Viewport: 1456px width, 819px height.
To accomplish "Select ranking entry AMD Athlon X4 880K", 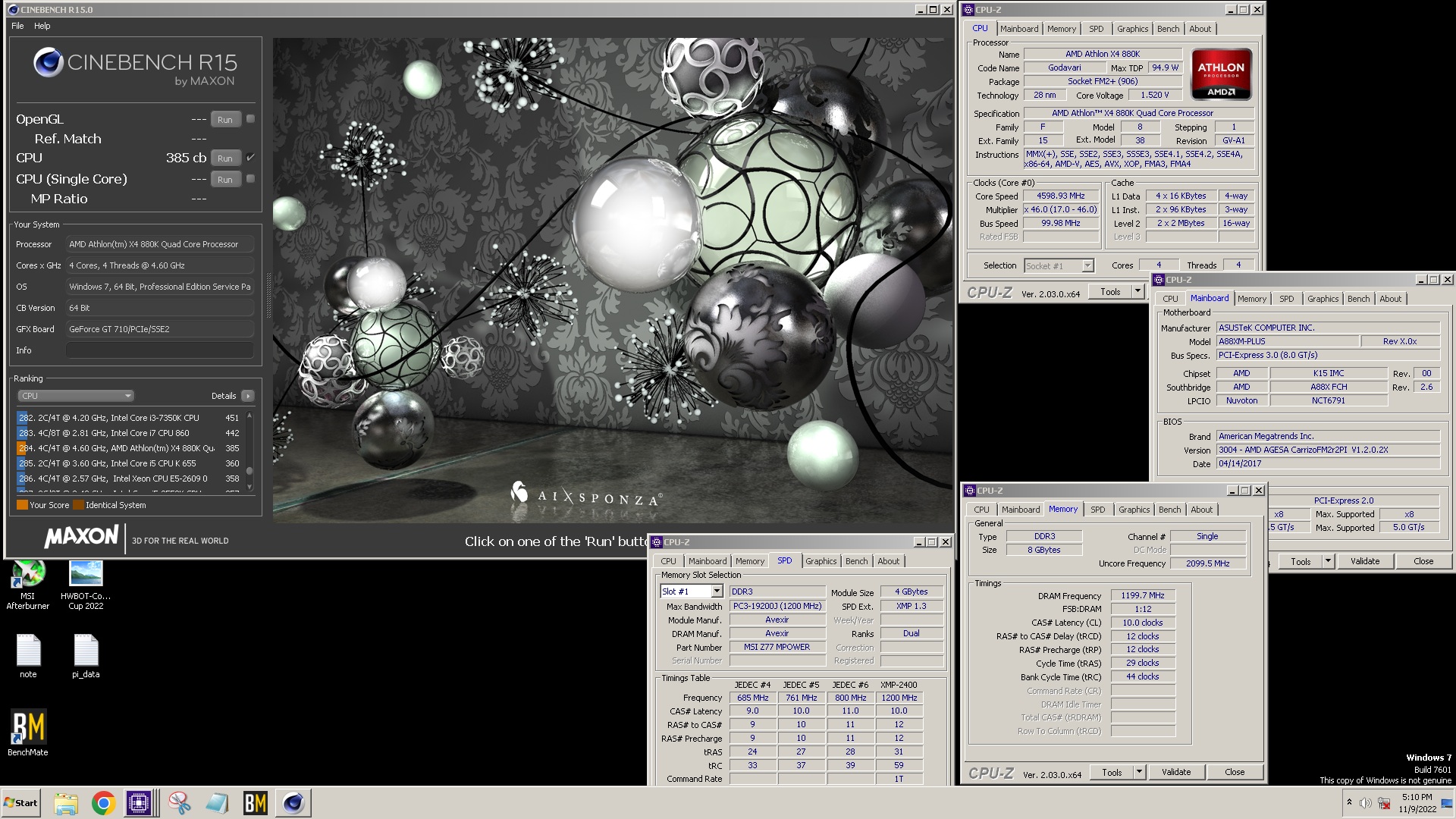I will click(x=128, y=448).
